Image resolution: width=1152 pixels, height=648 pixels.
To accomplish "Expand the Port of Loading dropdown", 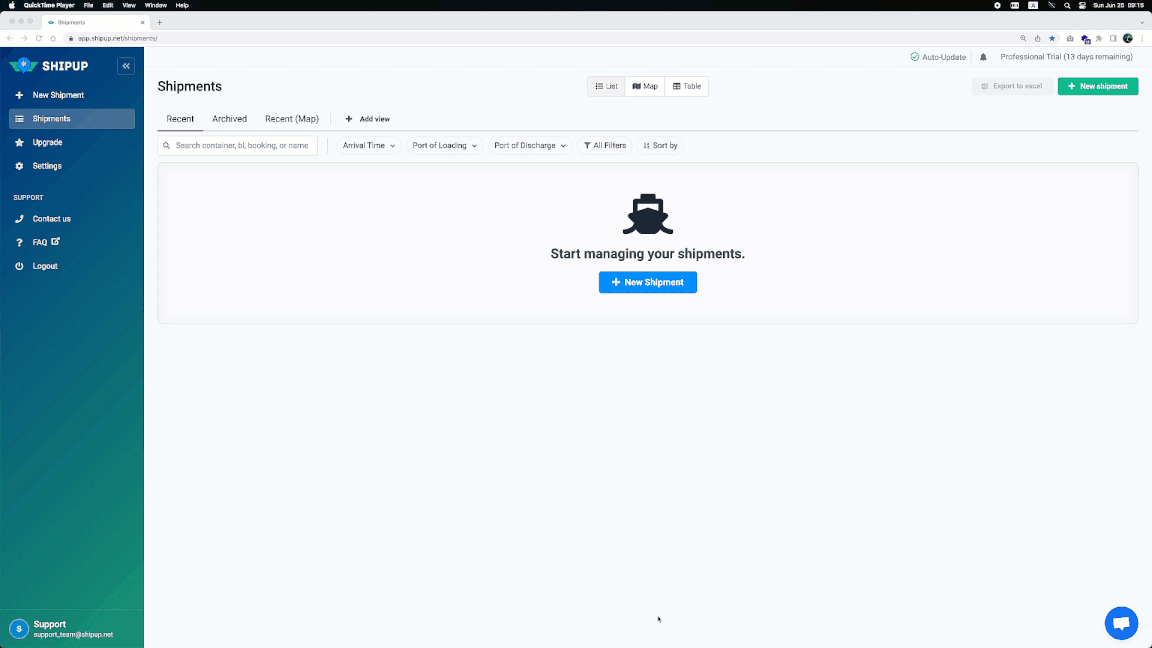I will 444,146.
